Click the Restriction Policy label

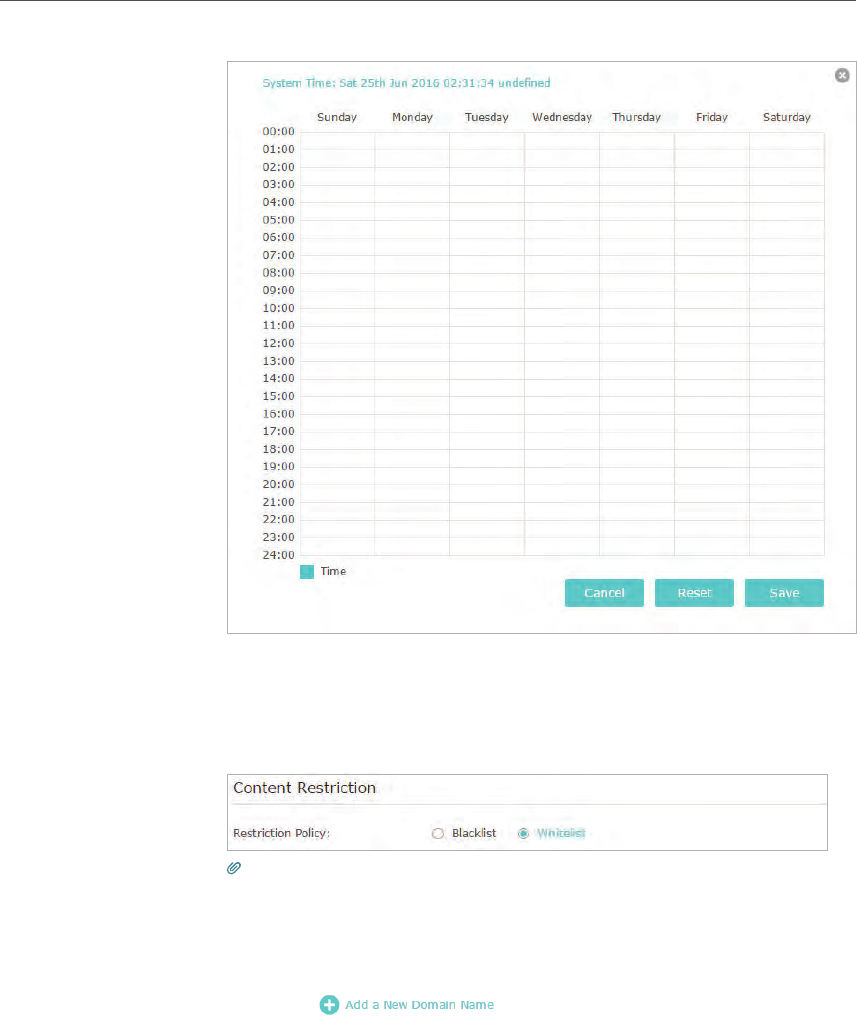point(281,833)
